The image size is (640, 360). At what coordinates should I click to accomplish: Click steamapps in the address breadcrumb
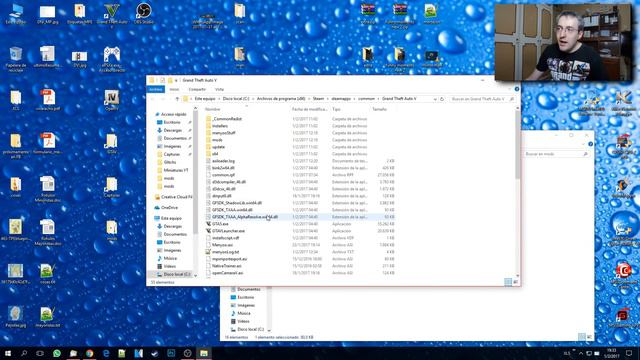point(341,99)
